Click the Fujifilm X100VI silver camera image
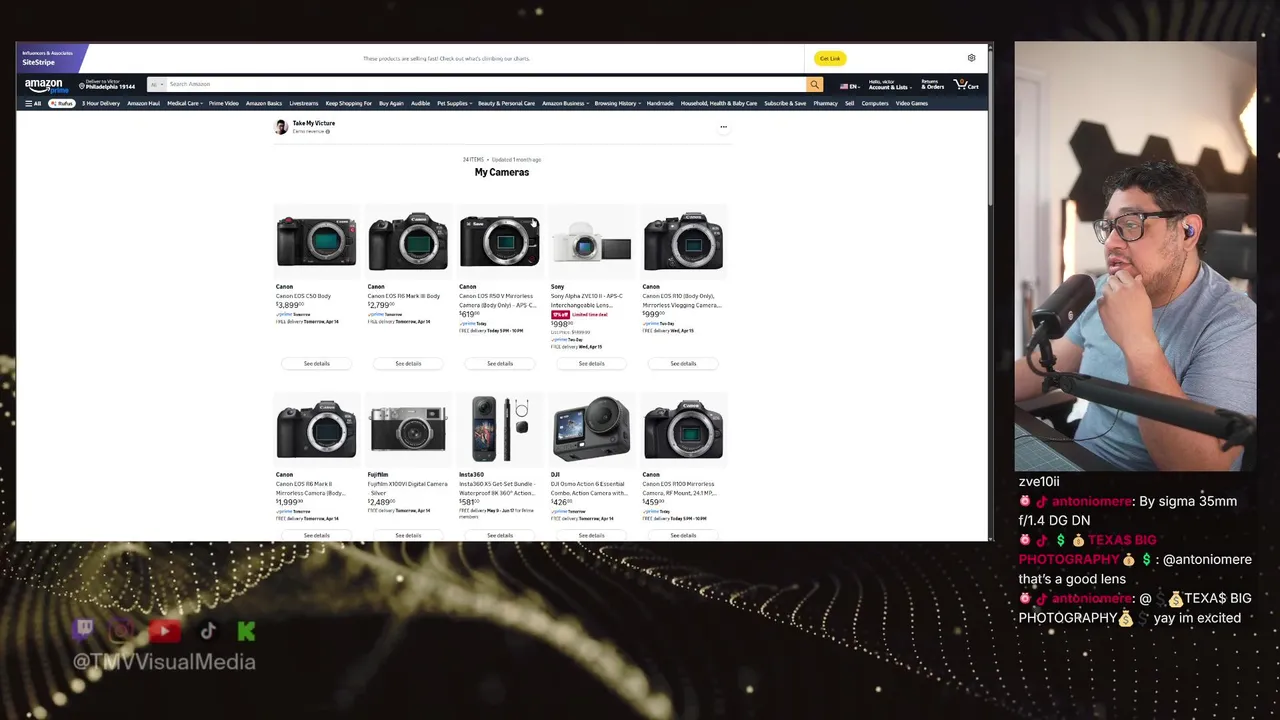Screen dimensions: 1280x720 (408, 429)
